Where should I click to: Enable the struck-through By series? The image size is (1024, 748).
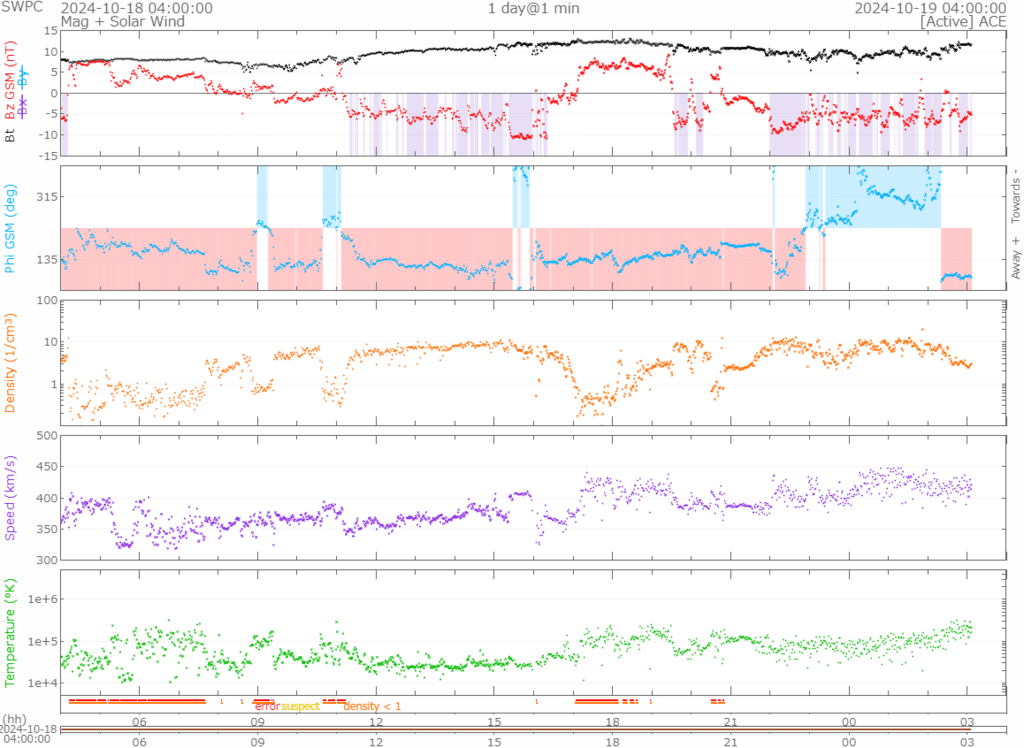coord(23,78)
